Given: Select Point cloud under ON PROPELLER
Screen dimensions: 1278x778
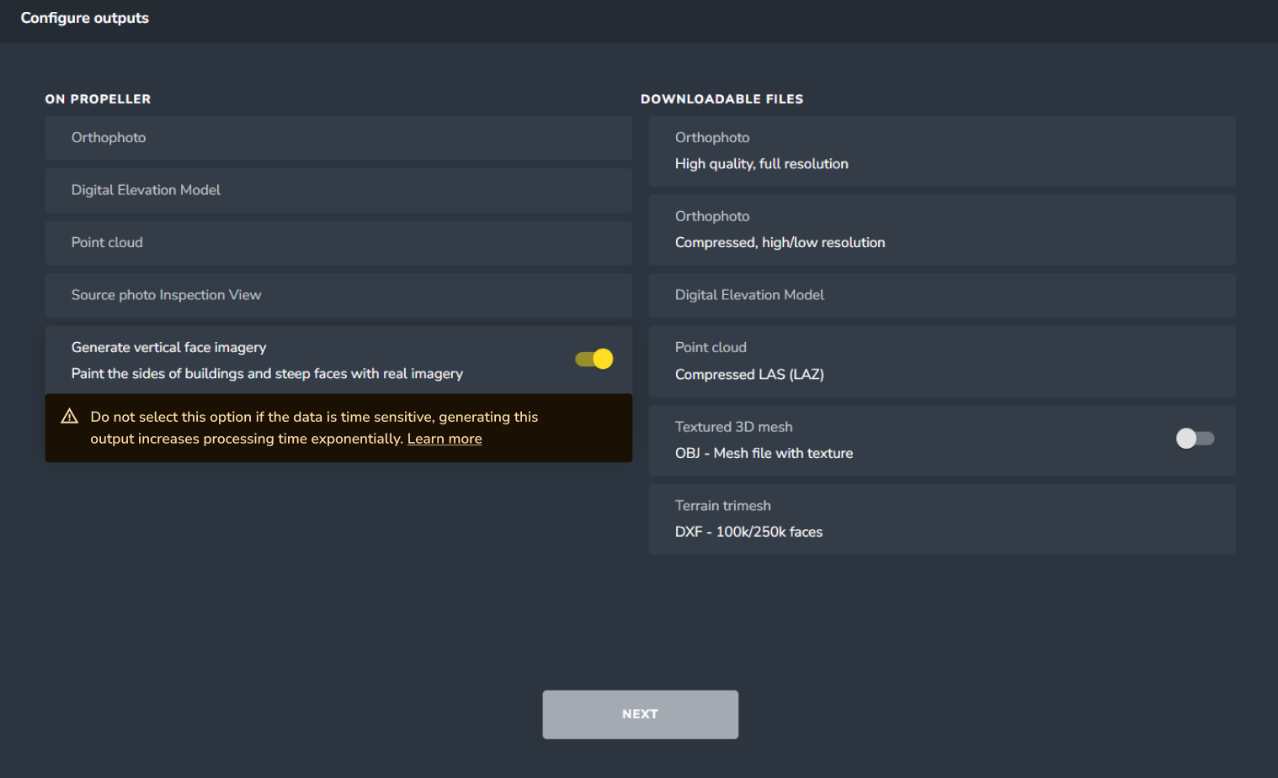Looking at the screenshot, I should point(337,242).
